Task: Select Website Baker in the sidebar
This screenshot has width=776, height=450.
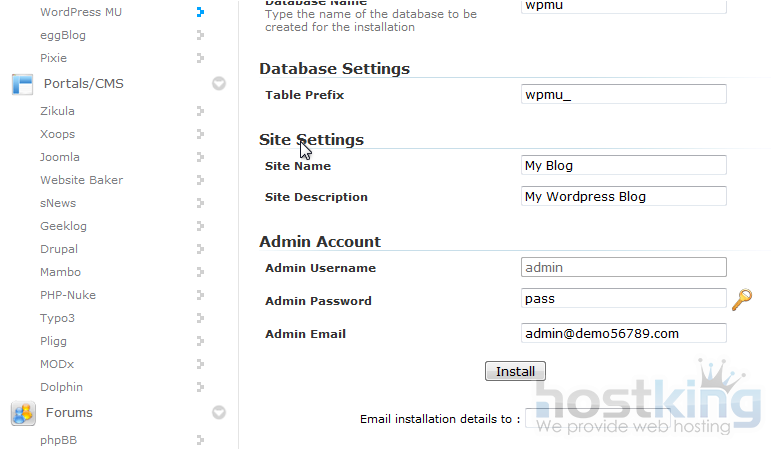Action: tap(81, 180)
